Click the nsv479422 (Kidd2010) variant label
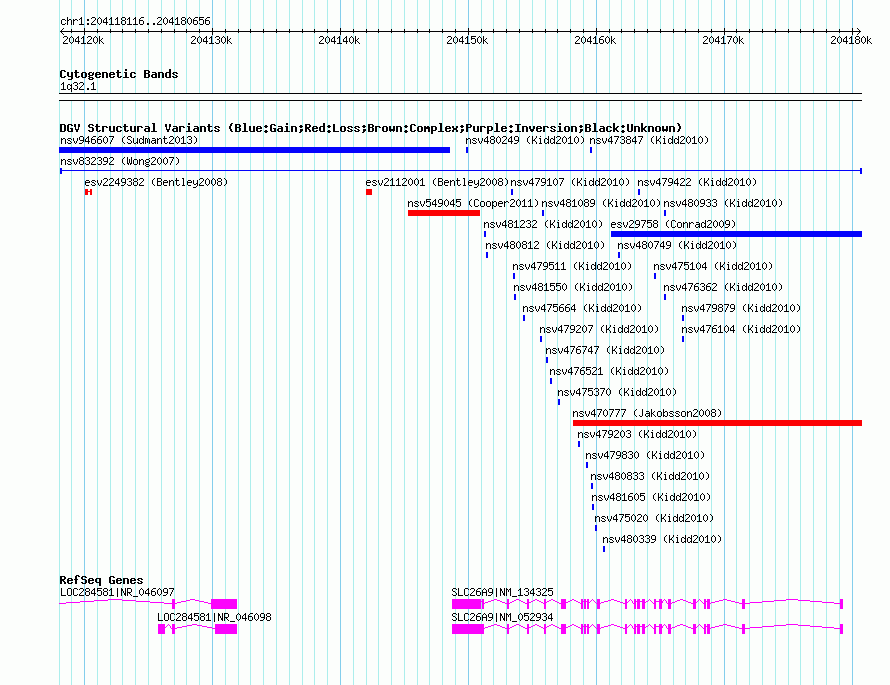Screen dimensions: 890x685 [697, 182]
